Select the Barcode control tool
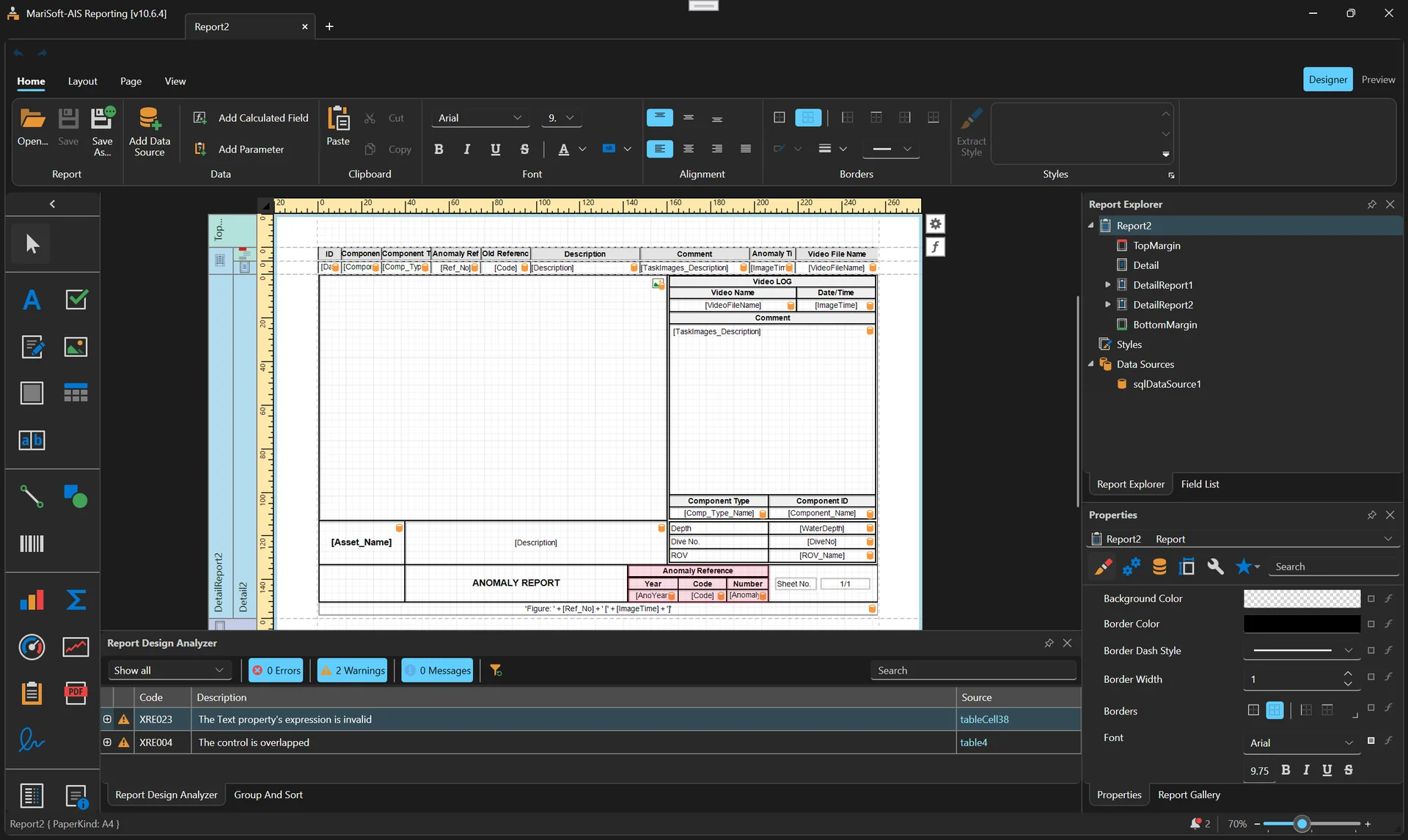Image resolution: width=1408 pixels, height=840 pixels. click(x=32, y=543)
